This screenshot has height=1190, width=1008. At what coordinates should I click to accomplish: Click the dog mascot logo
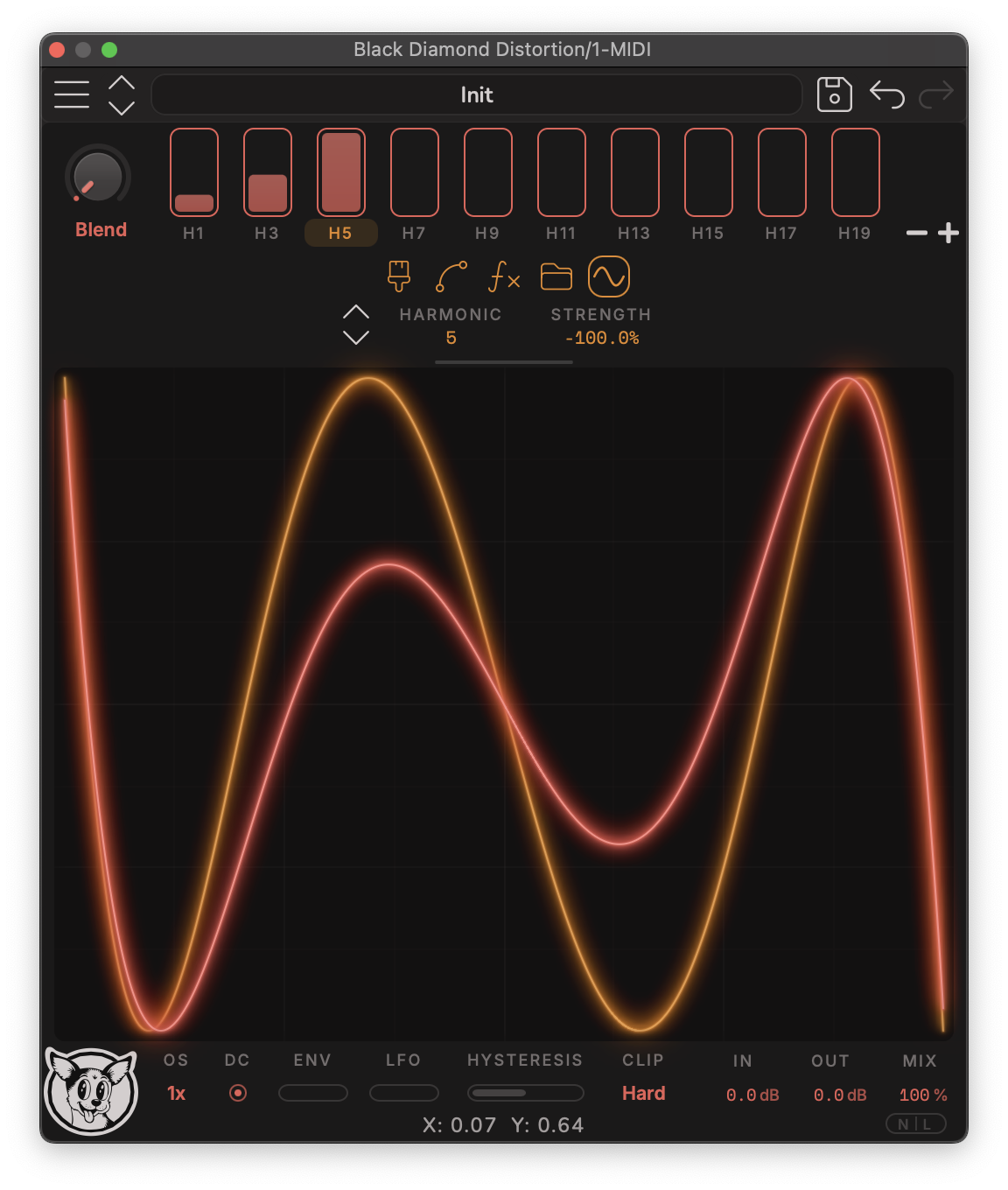92,1091
